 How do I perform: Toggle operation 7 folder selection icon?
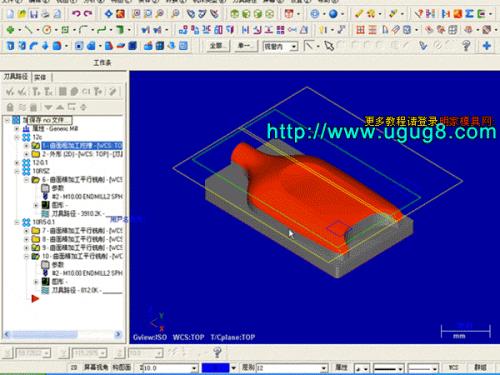pyautogui.click(x=36, y=230)
